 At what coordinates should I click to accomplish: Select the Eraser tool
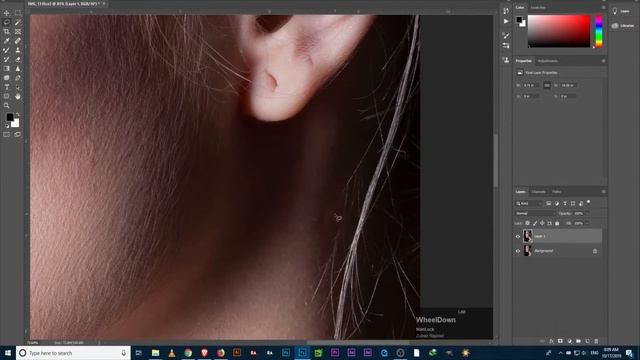point(18,60)
